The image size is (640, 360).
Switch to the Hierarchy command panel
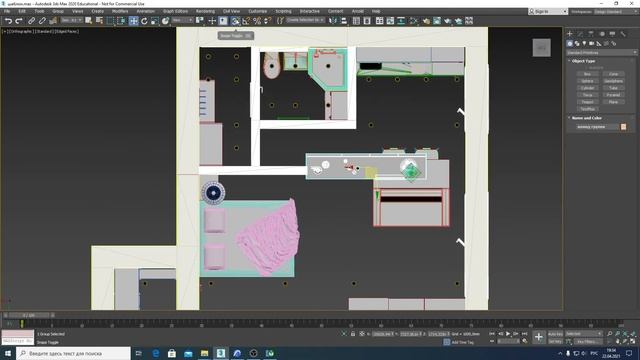[591, 34]
